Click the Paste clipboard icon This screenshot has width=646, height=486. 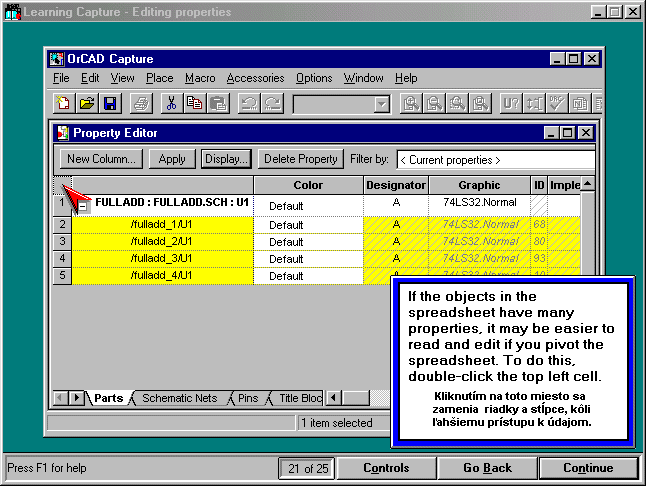click(217, 103)
